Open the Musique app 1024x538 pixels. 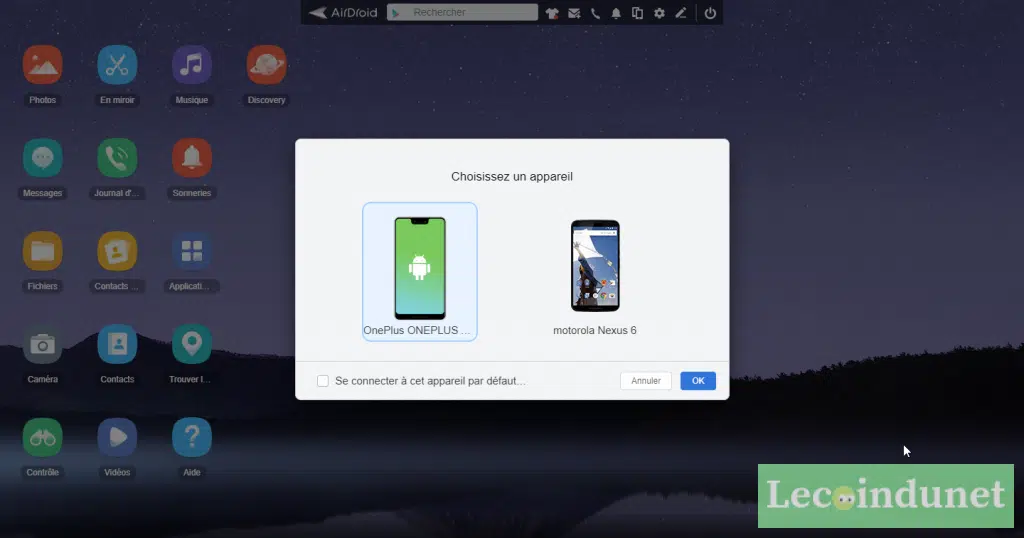(x=191, y=65)
